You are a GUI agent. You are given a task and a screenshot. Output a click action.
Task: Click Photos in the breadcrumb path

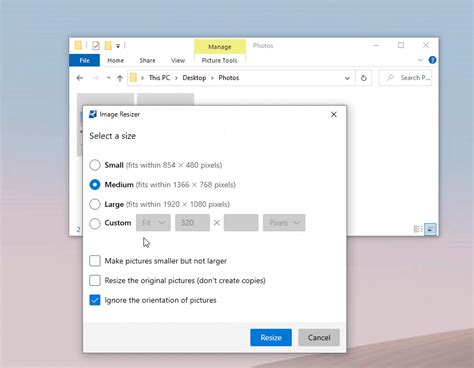coord(229,78)
